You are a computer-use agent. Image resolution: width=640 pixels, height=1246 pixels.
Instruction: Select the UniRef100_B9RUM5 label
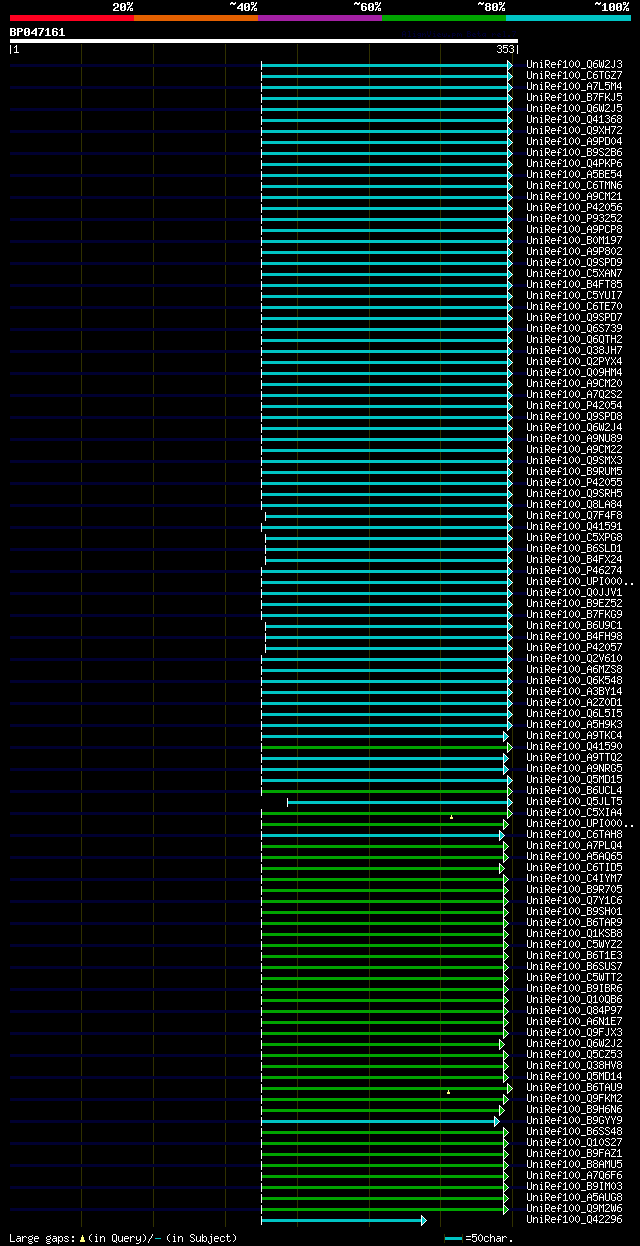[574, 471]
